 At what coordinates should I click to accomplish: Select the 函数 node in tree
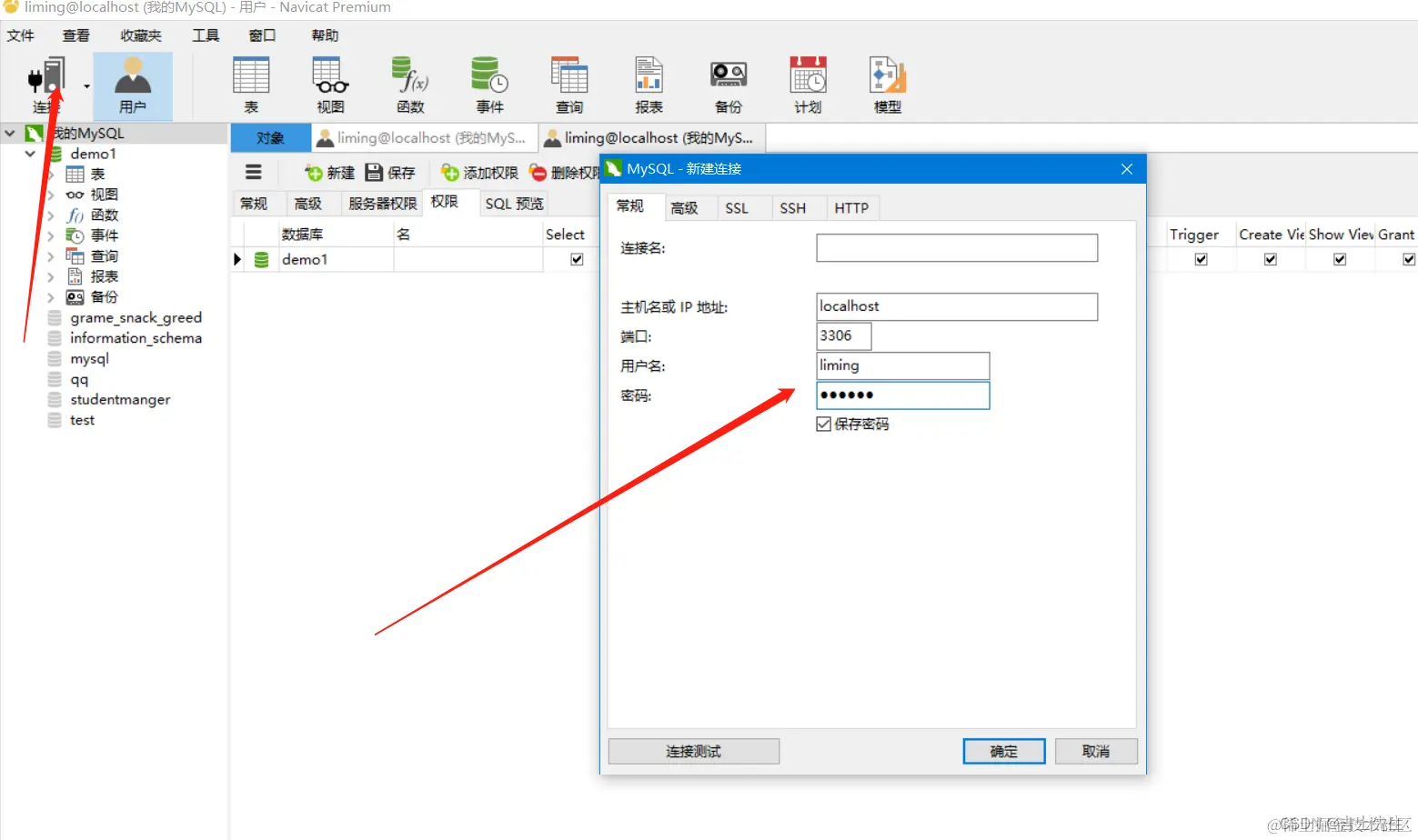click(92, 215)
